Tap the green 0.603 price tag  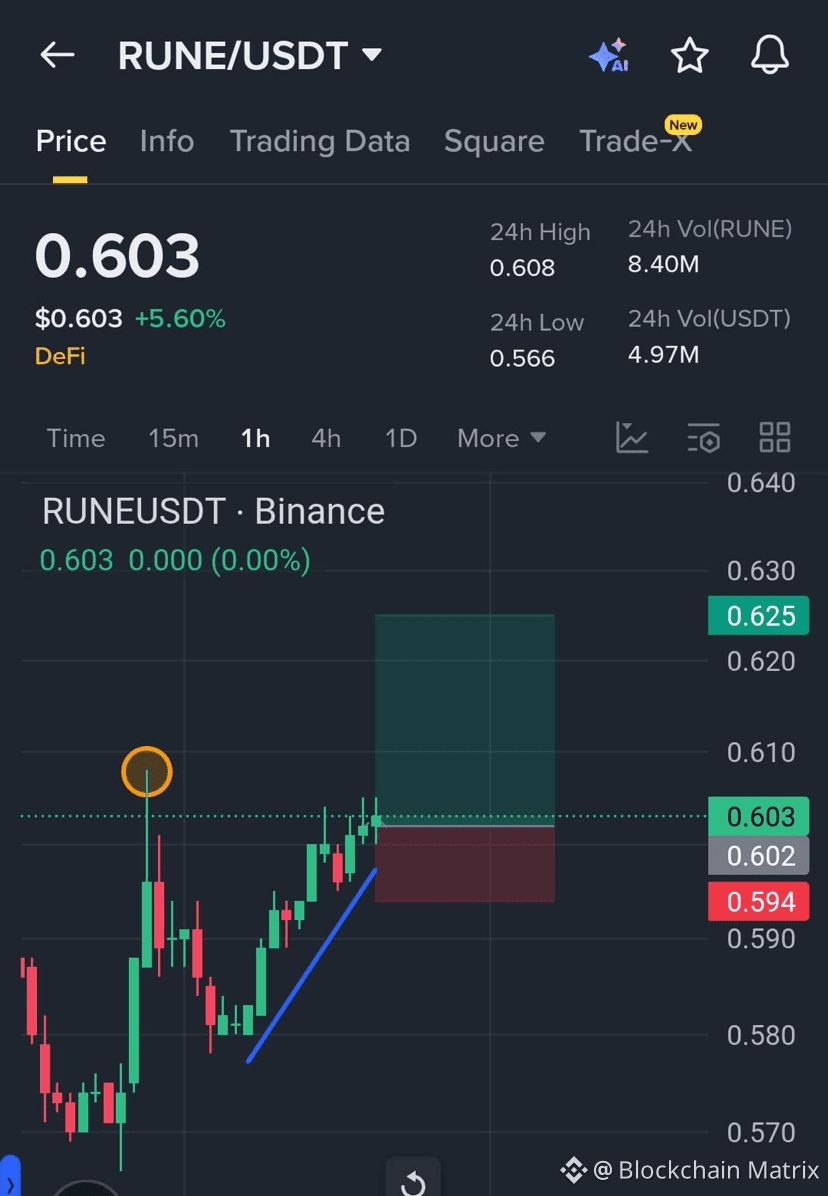758,816
